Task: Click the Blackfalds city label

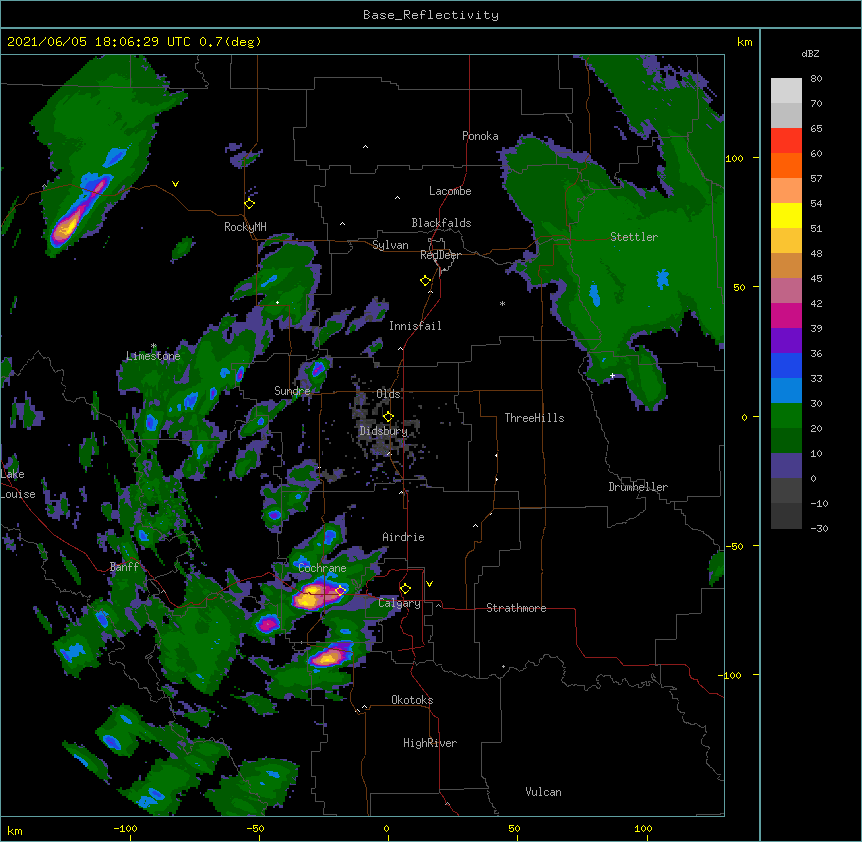Action: pyautogui.click(x=441, y=223)
